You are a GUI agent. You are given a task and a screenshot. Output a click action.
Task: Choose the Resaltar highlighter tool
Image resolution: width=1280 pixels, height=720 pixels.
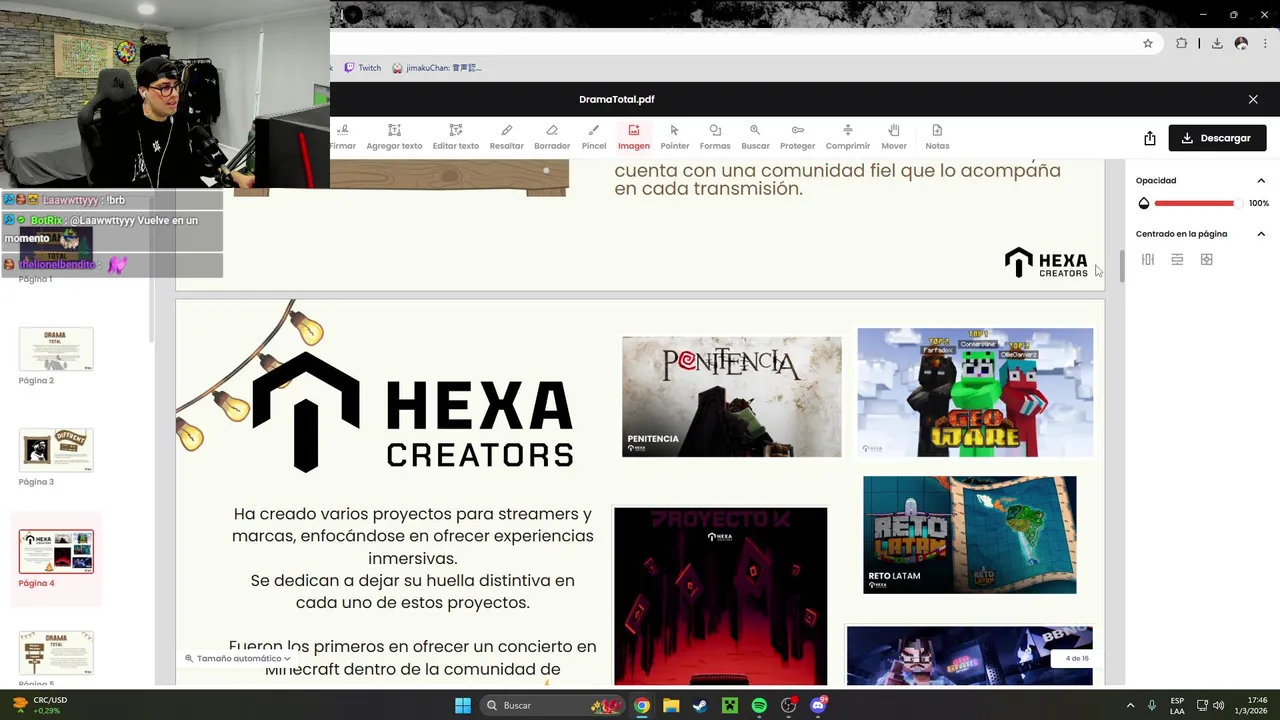coord(506,137)
